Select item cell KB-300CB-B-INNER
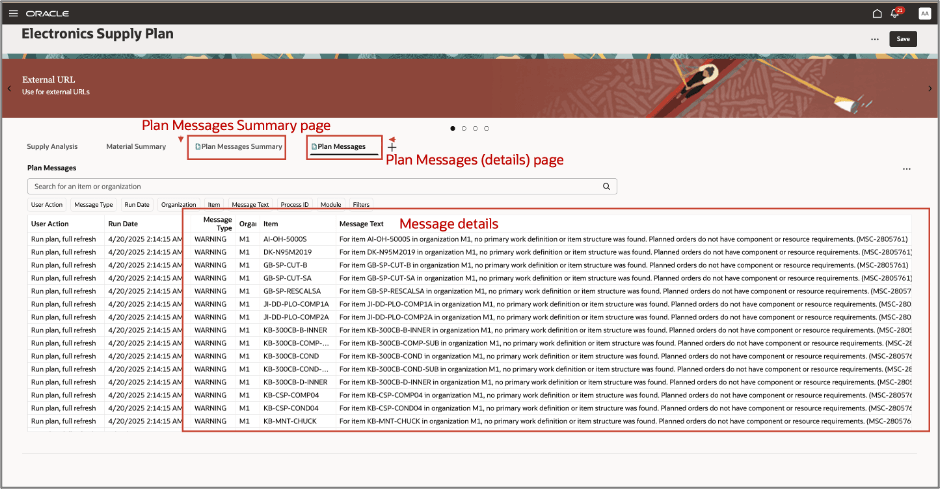Viewport: 940px width, 490px height. point(295,330)
